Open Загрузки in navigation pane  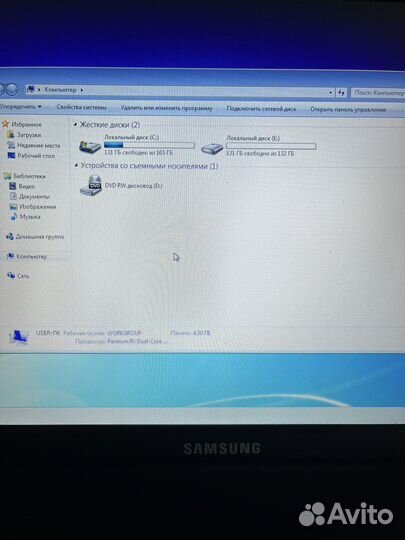click(x=29, y=135)
